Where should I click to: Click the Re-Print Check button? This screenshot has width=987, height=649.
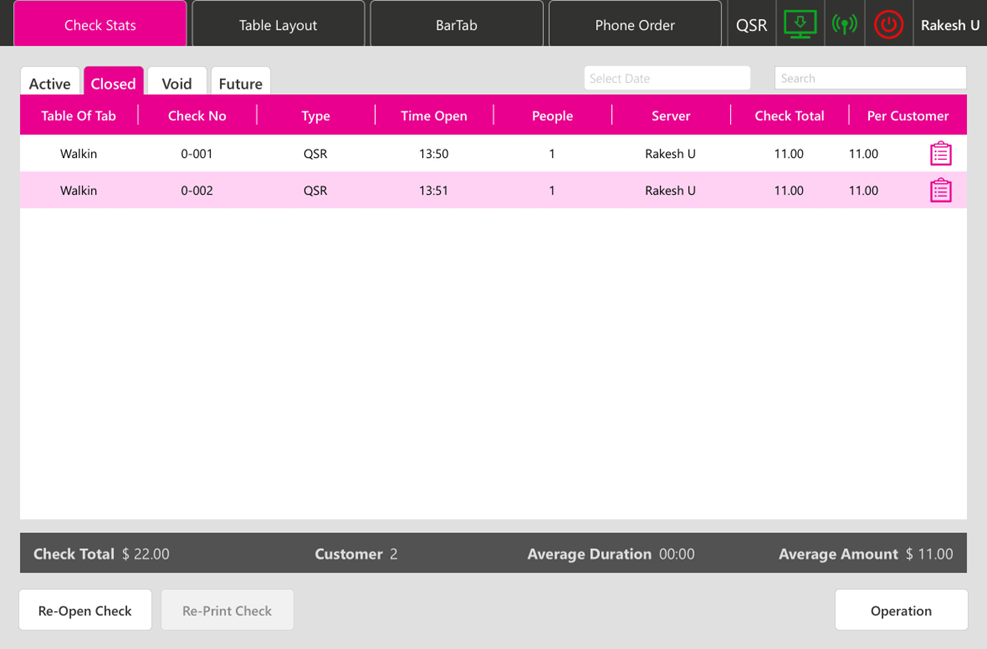(x=227, y=610)
